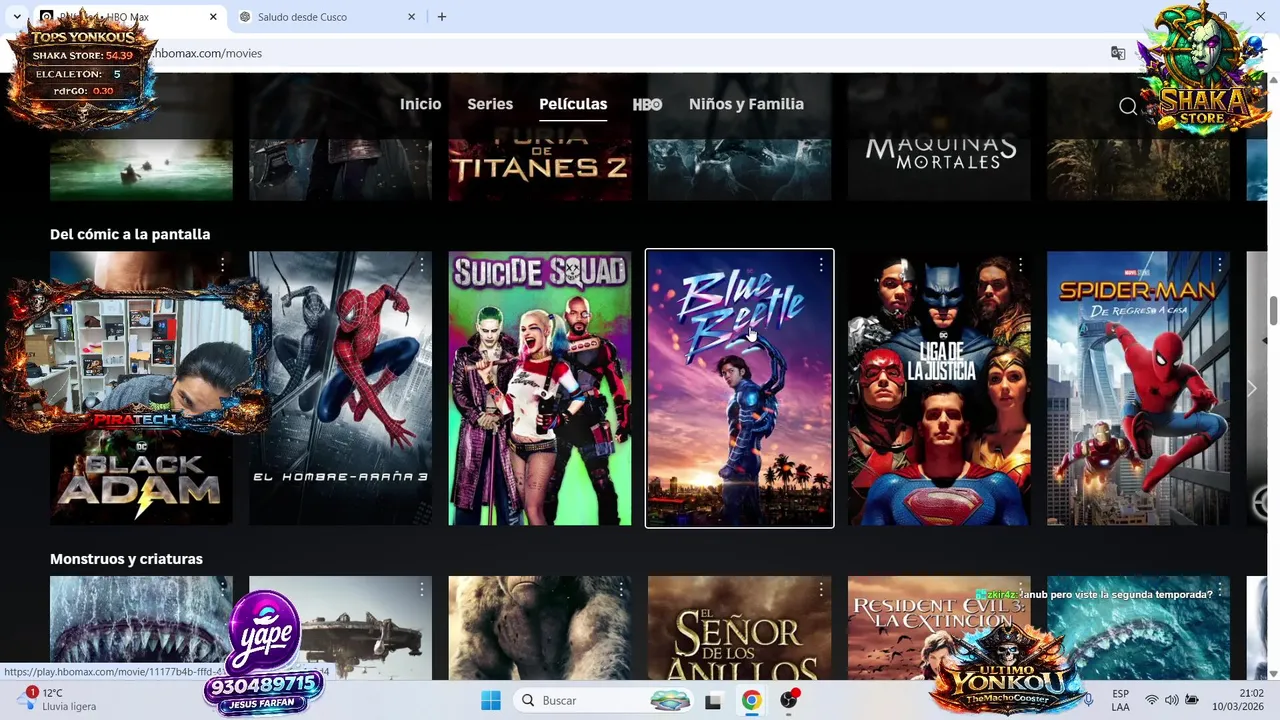Viewport: 1280px width, 720px height.
Task: Open the Series section
Action: point(490,104)
